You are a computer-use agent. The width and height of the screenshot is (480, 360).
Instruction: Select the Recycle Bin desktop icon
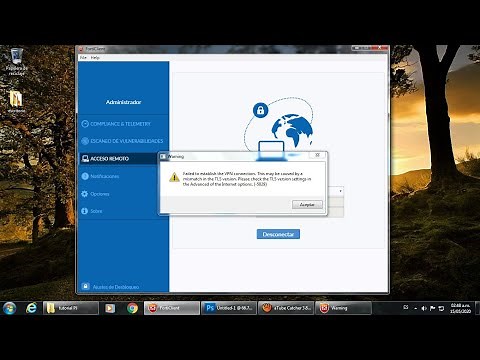point(16,61)
